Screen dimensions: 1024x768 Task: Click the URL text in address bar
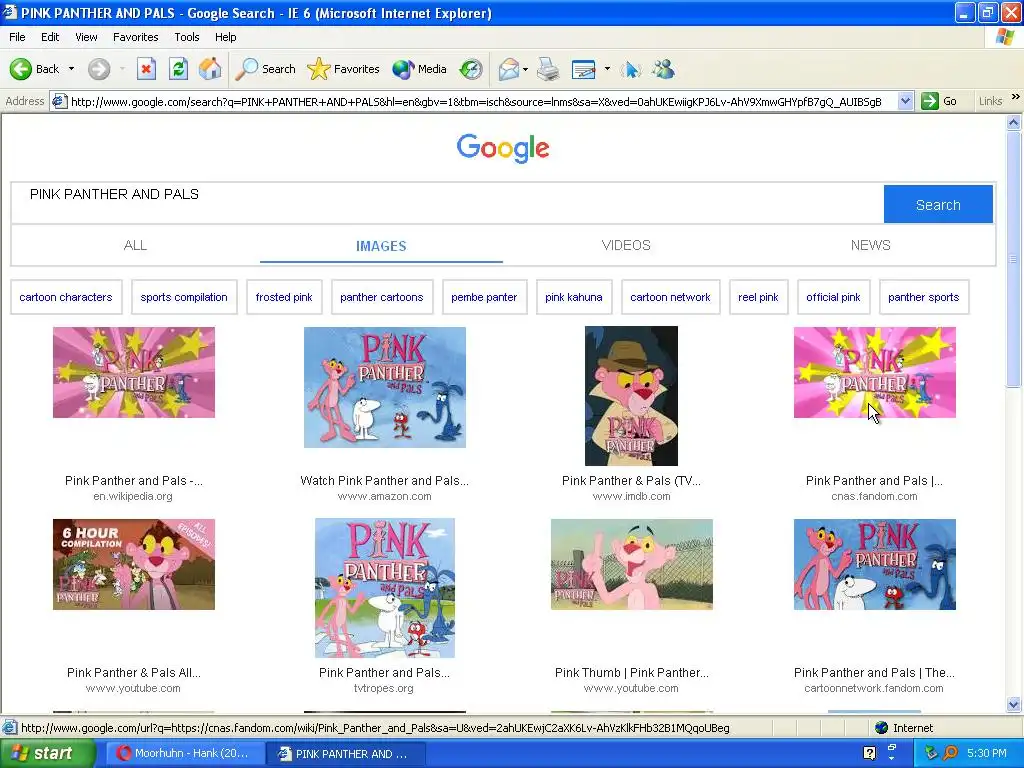[476, 102]
